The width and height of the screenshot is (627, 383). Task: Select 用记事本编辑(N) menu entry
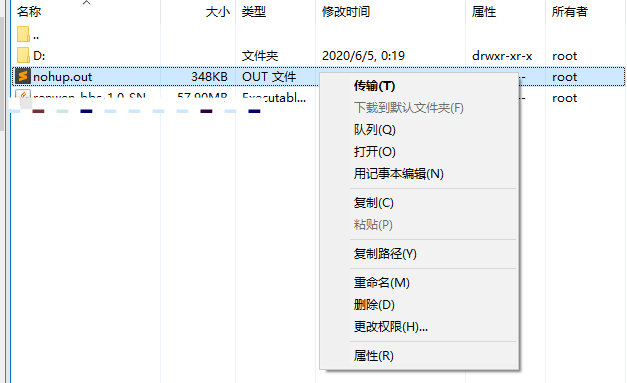(x=399, y=174)
